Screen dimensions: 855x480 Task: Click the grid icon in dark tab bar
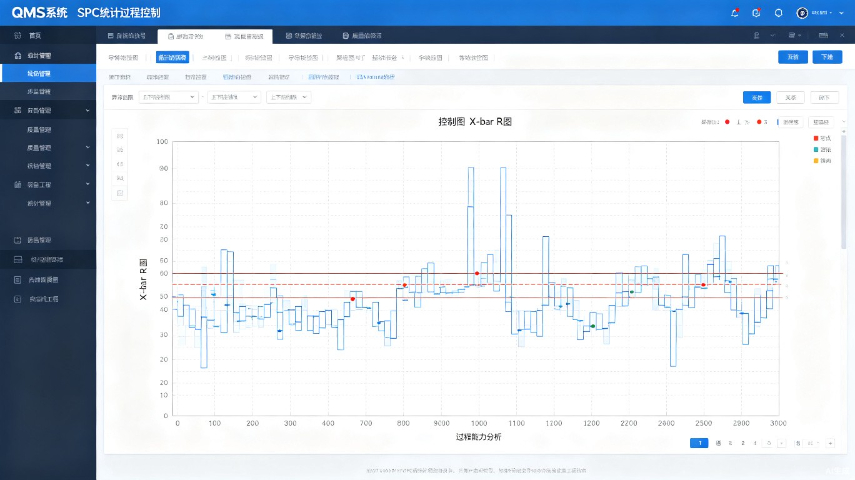coord(823,35)
